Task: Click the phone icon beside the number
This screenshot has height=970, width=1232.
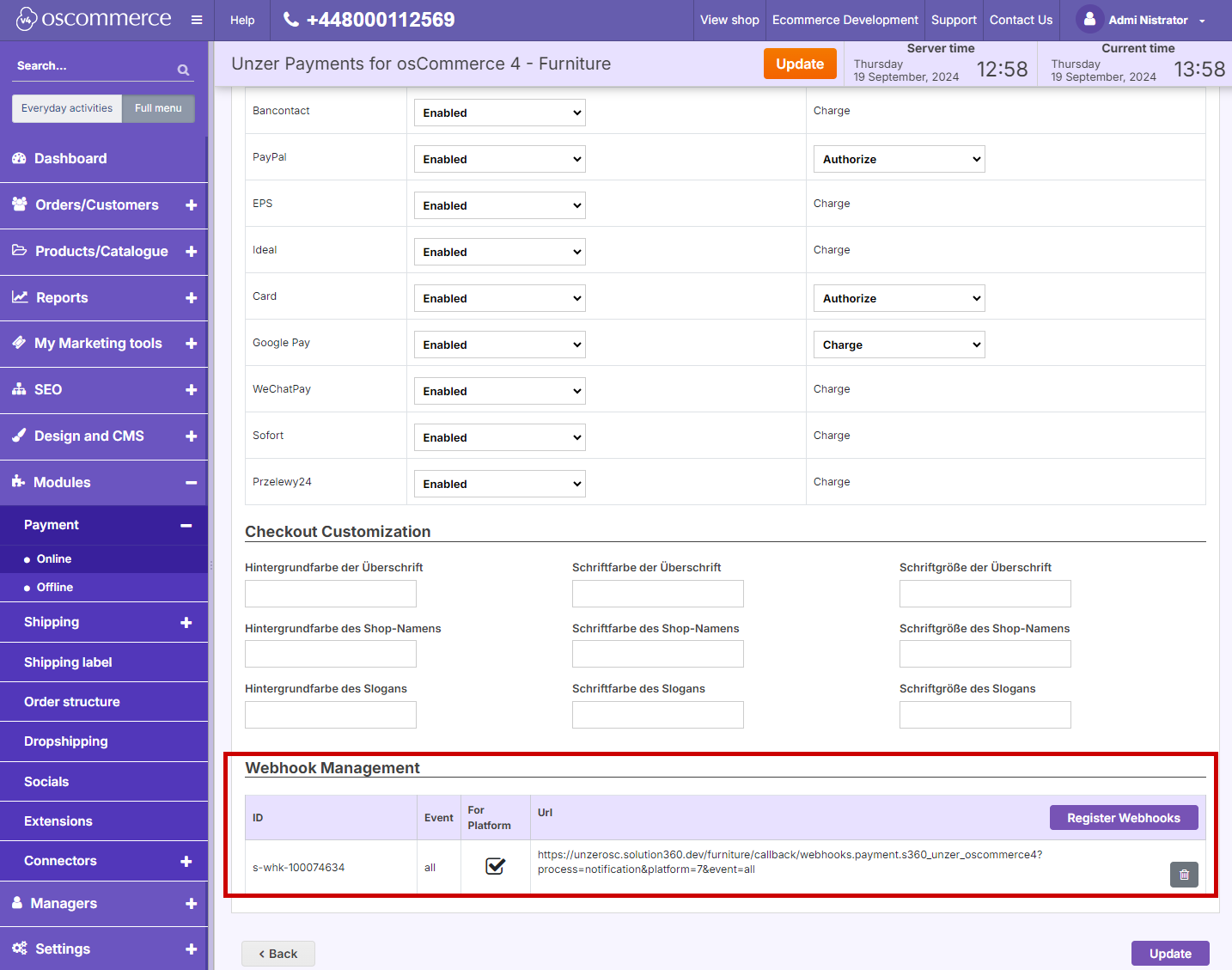Action: pos(291,19)
